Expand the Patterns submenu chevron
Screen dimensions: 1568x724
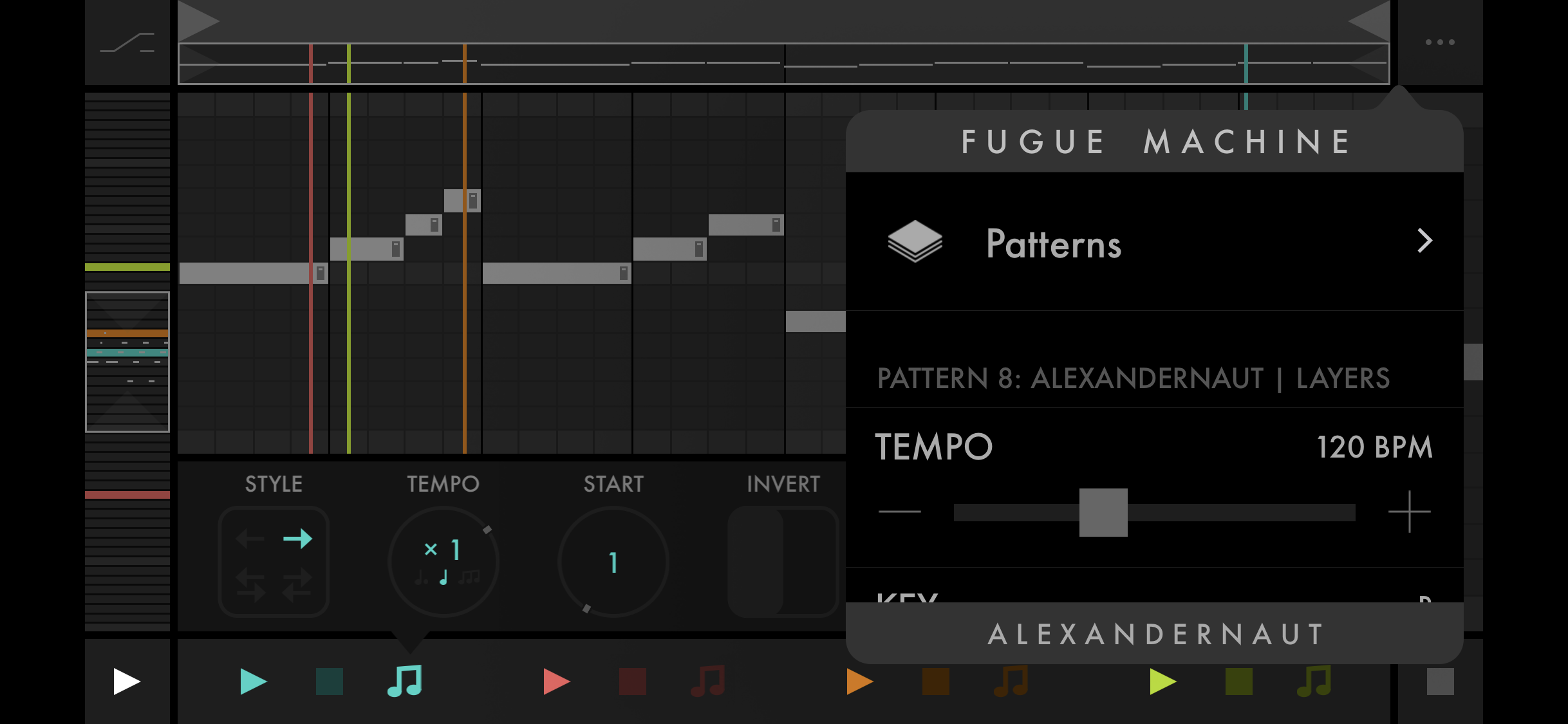pyautogui.click(x=1424, y=241)
